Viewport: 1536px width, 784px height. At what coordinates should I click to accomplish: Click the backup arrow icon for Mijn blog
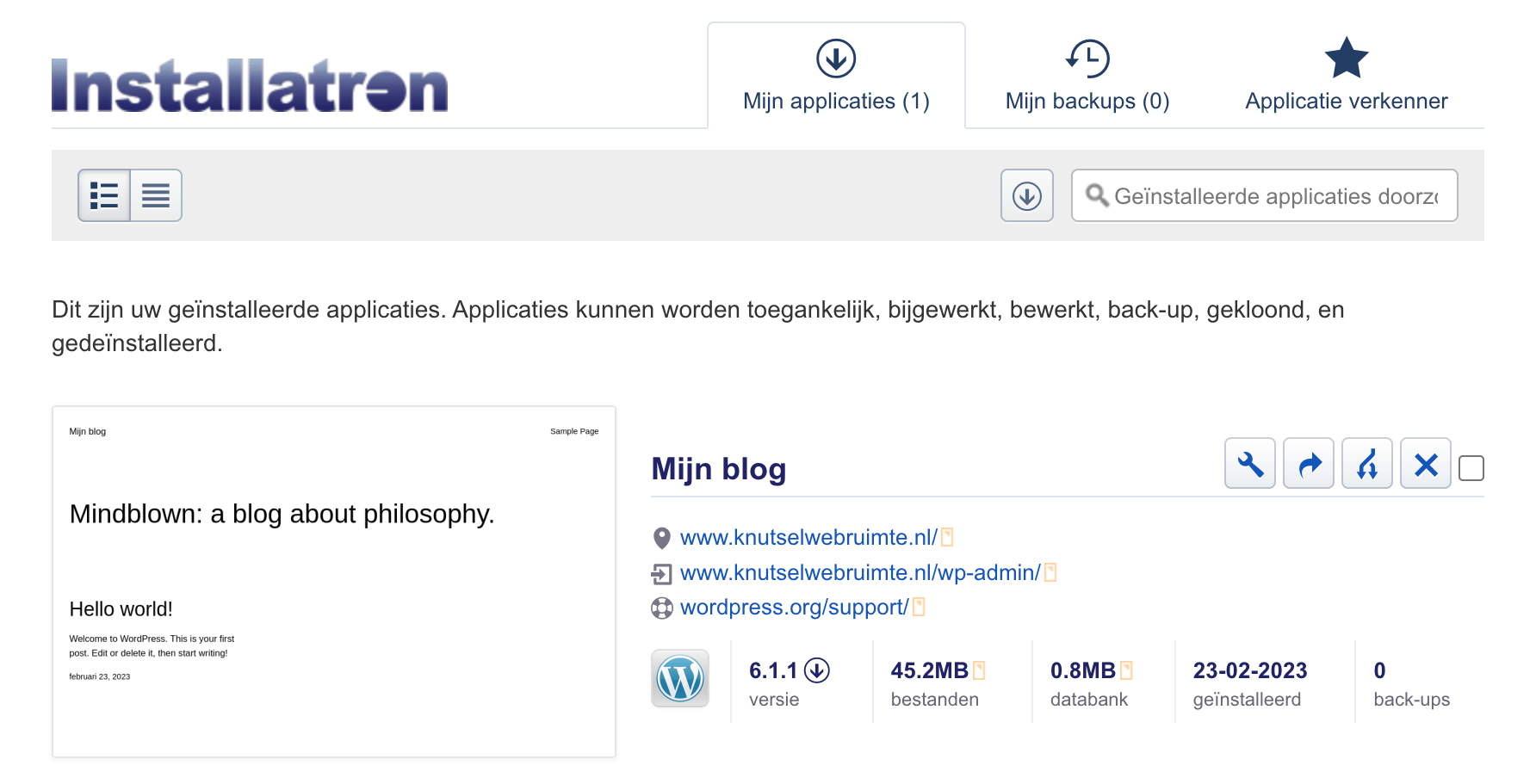click(x=1309, y=464)
